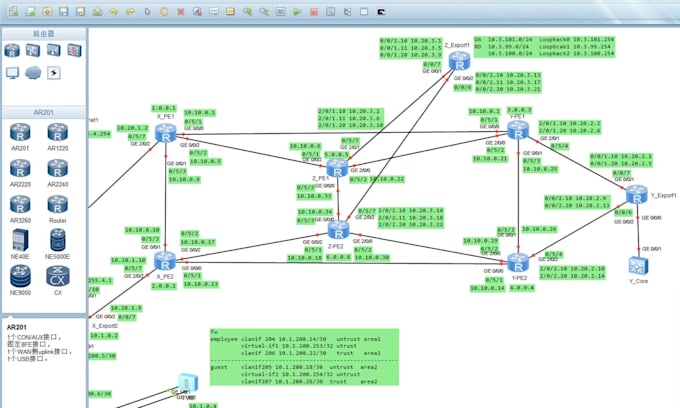Viewport: 680px width, 408px height.
Task: Save the current topology
Action: (64, 12)
